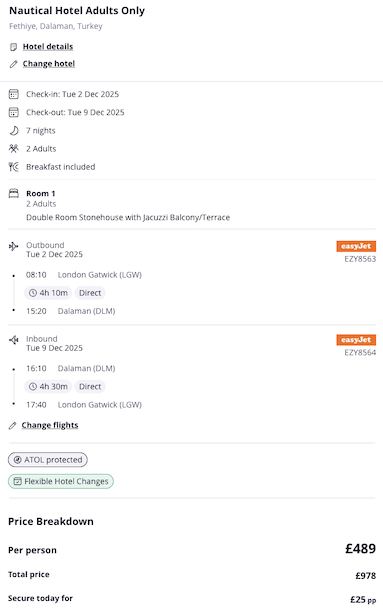Click the adults people icon
This screenshot has width=383, height=613.
click(14, 149)
